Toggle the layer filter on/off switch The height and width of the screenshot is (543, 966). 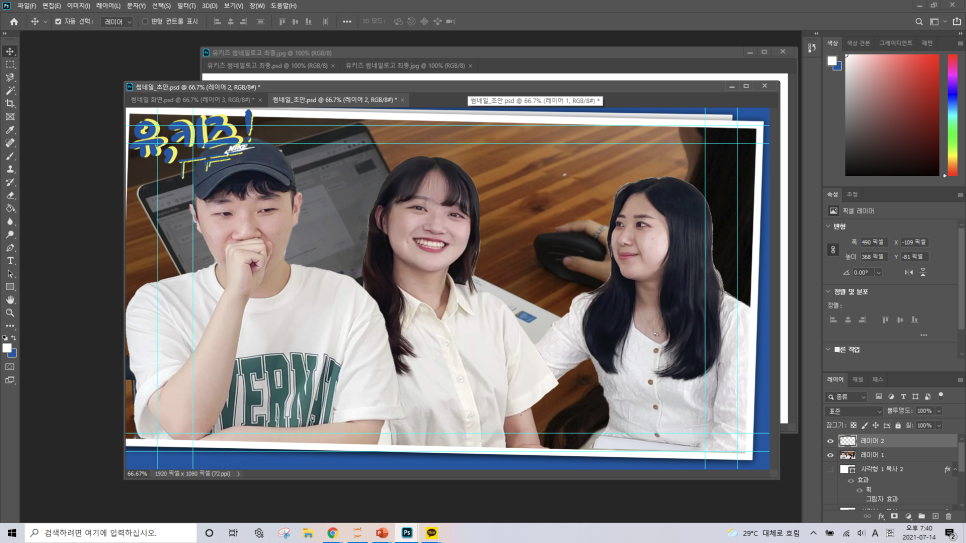tap(941, 396)
